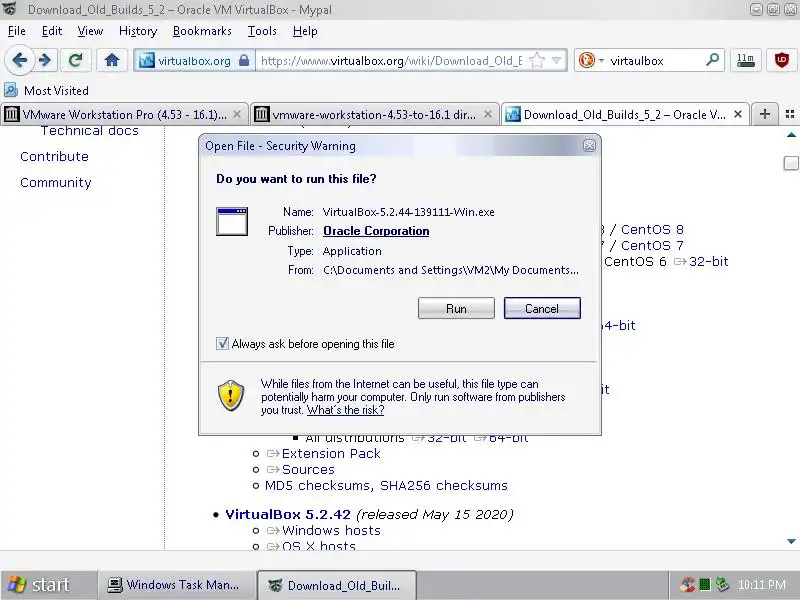
Task: Go back with the back arrow button
Action: 19,61
